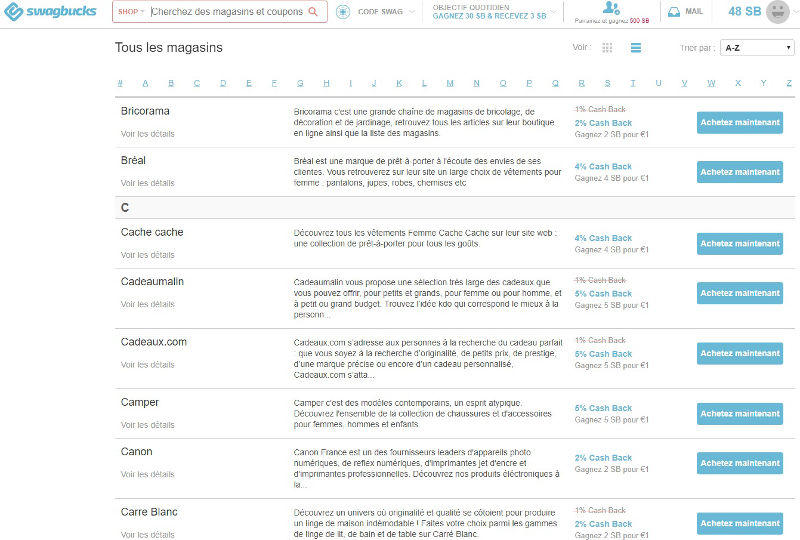Click Achetez maintenant for Cache cache

[740, 243]
